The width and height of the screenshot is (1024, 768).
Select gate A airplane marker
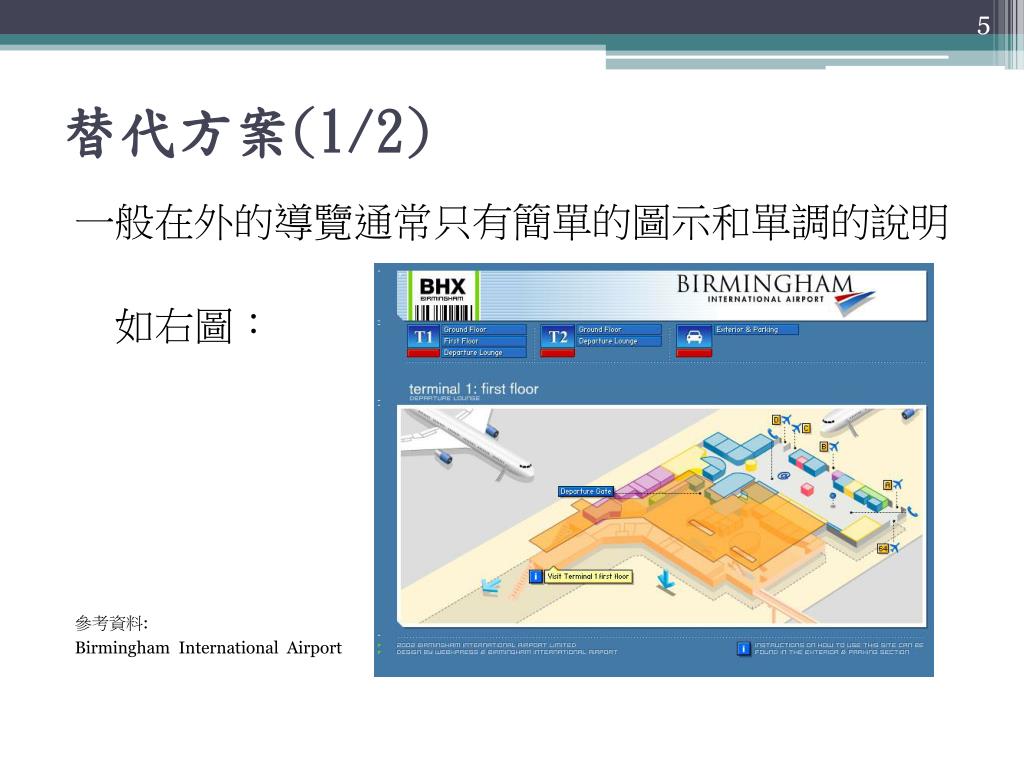point(893,485)
